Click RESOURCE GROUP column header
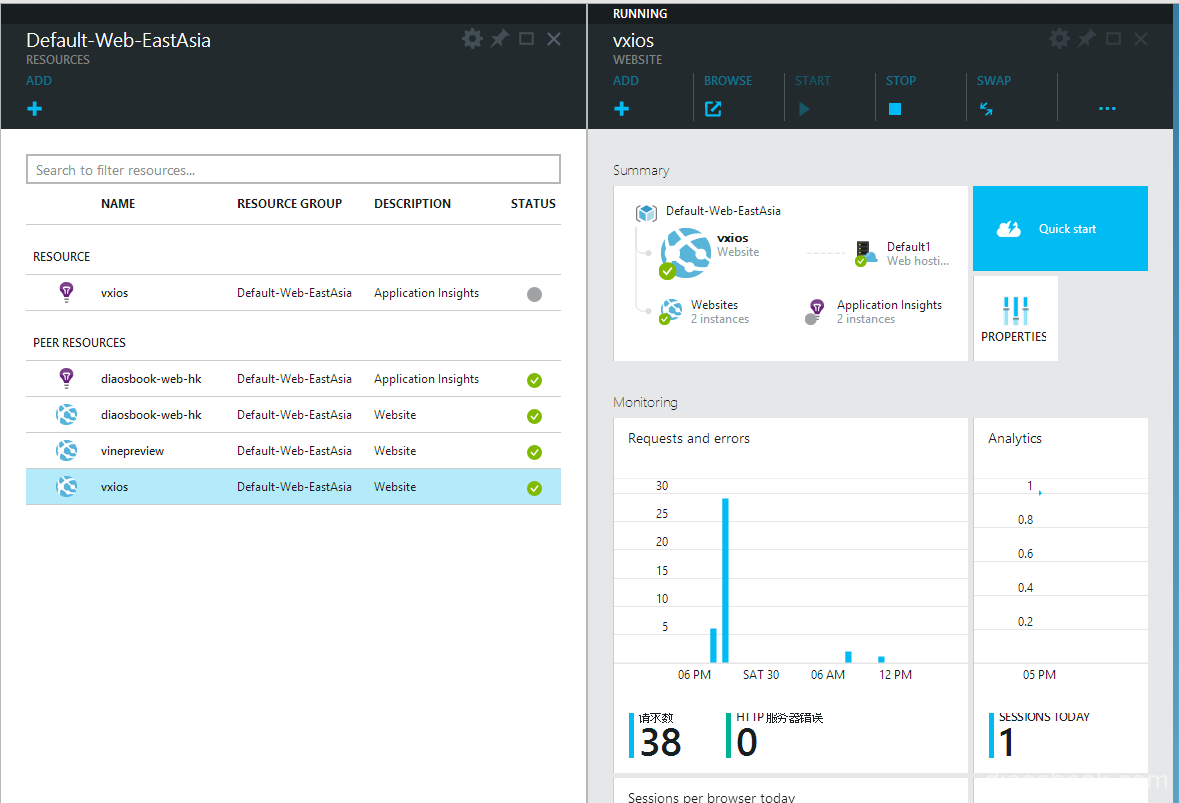 click(x=289, y=204)
